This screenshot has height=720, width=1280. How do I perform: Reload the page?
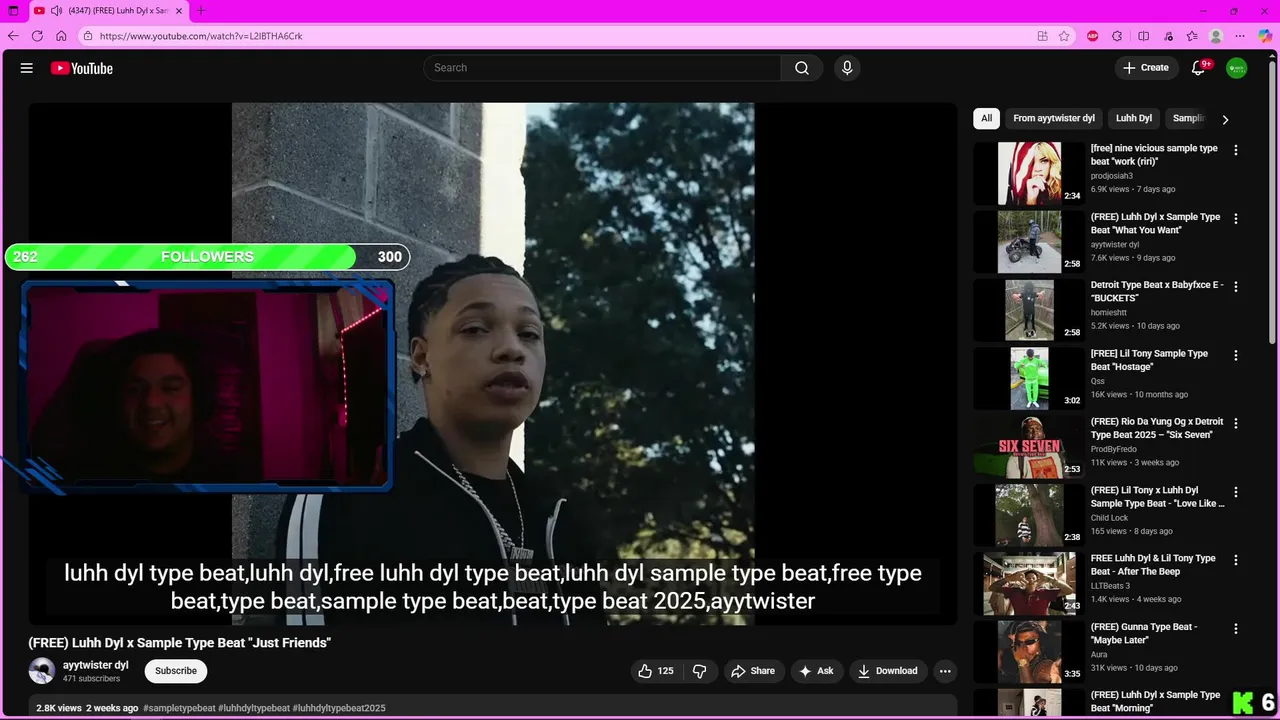[37, 36]
